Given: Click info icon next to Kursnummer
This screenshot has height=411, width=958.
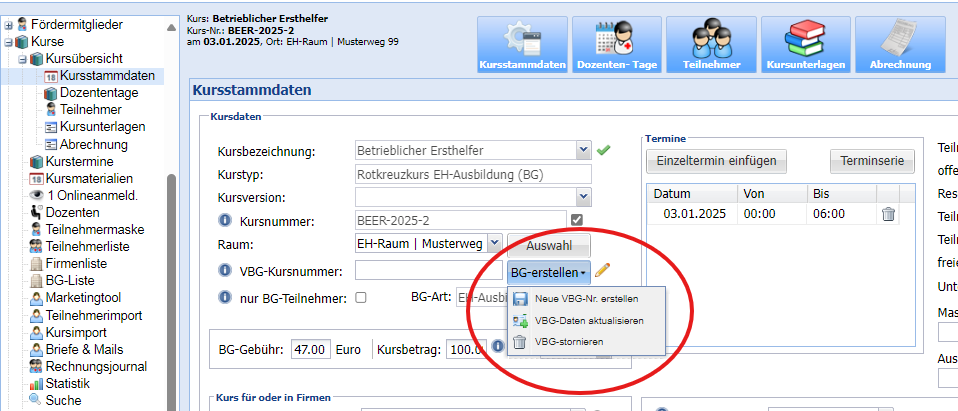Looking at the screenshot, I should pyautogui.click(x=225, y=220).
